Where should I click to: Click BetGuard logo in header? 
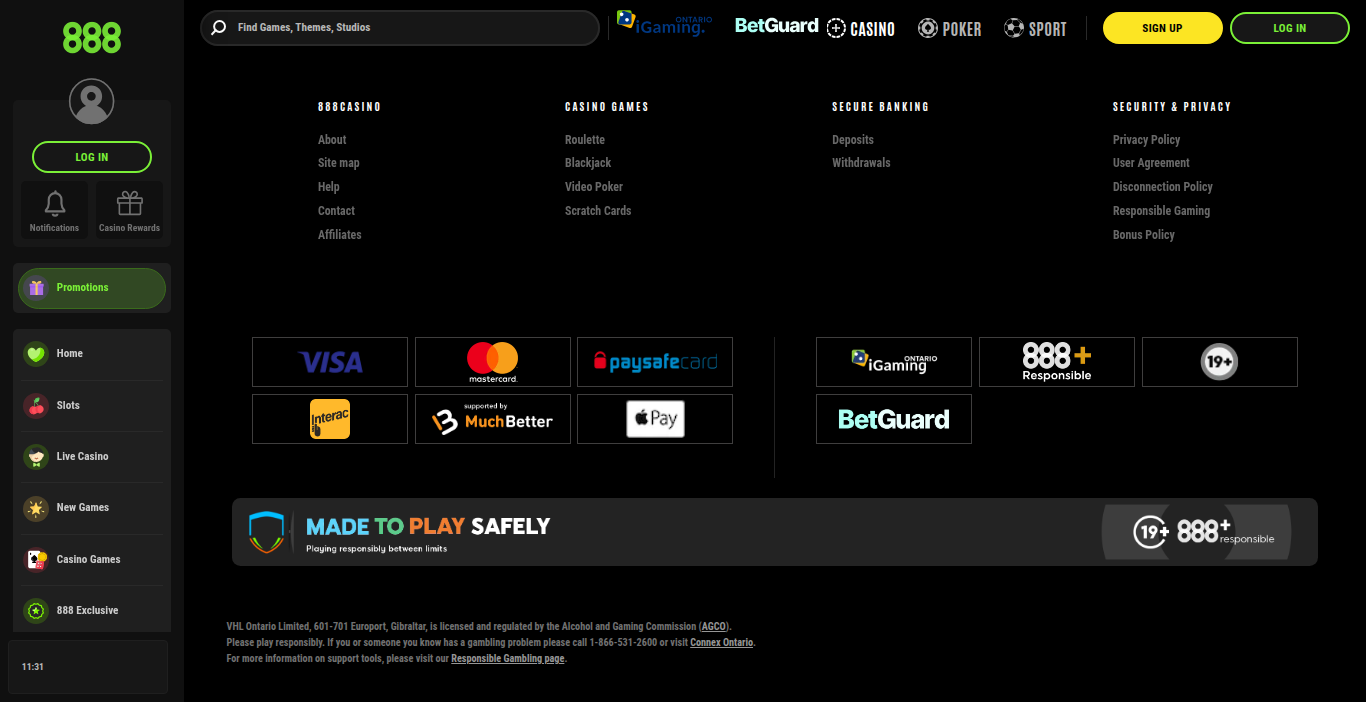776,26
